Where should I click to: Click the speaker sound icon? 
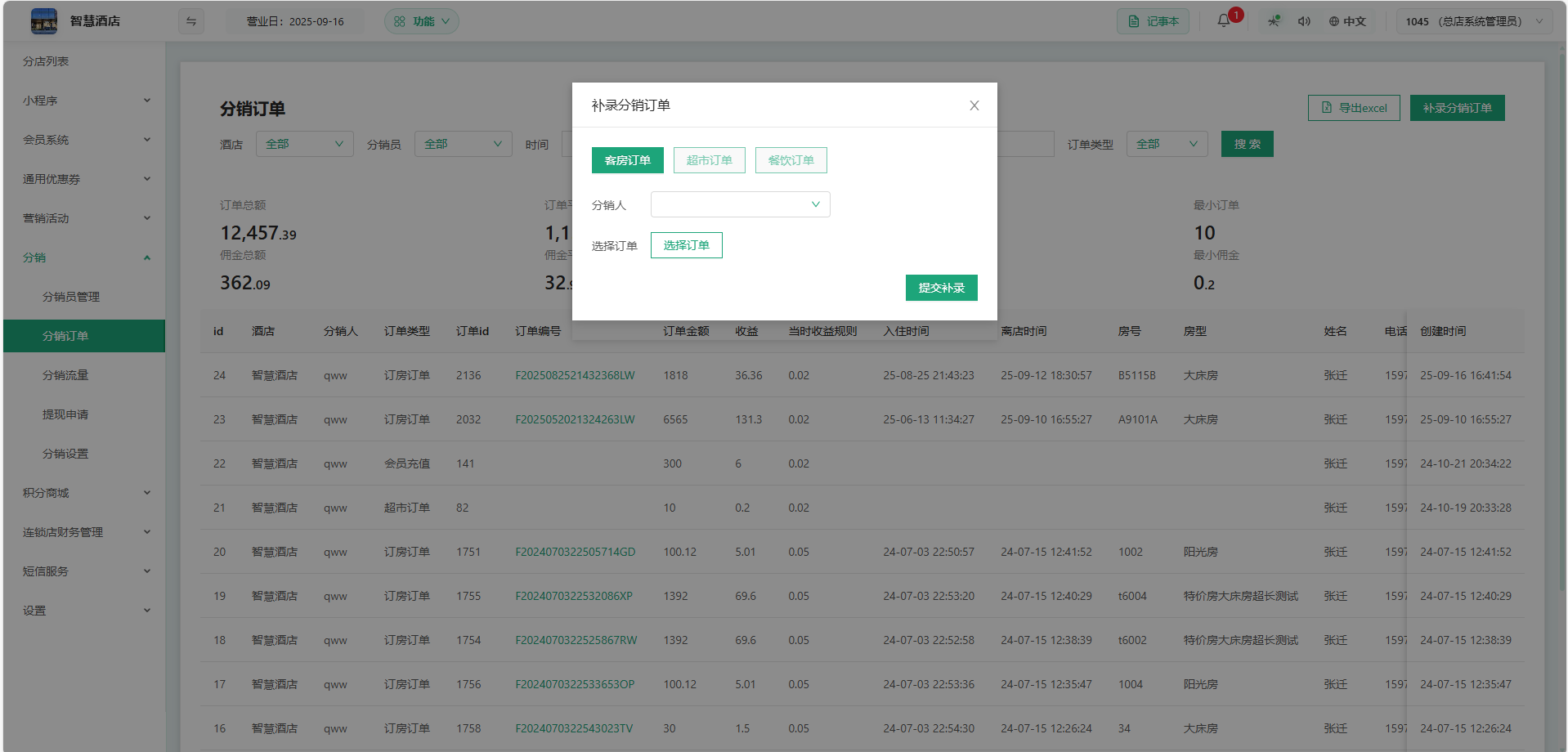tap(1304, 21)
